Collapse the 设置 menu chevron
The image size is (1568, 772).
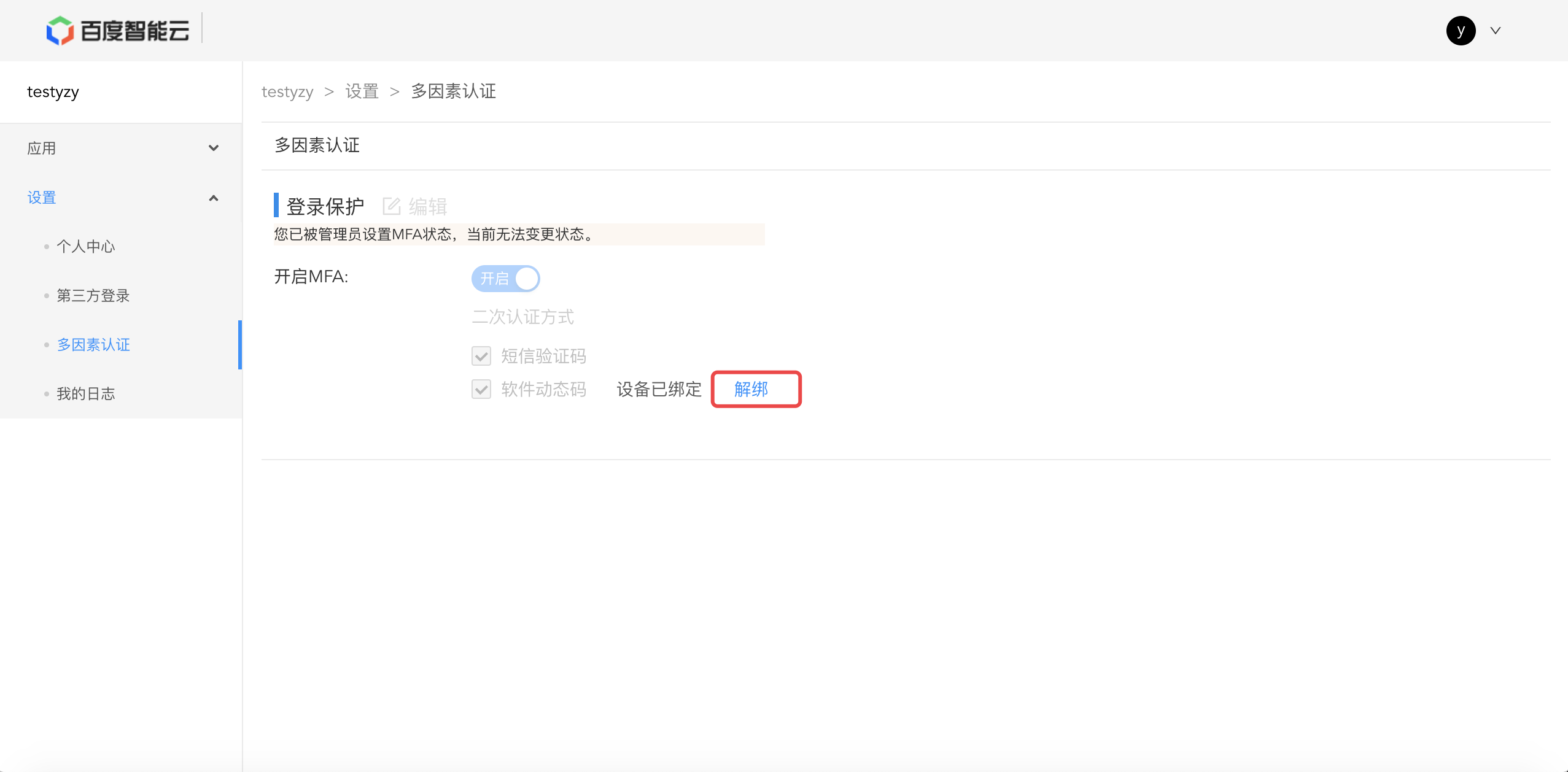coord(214,198)
